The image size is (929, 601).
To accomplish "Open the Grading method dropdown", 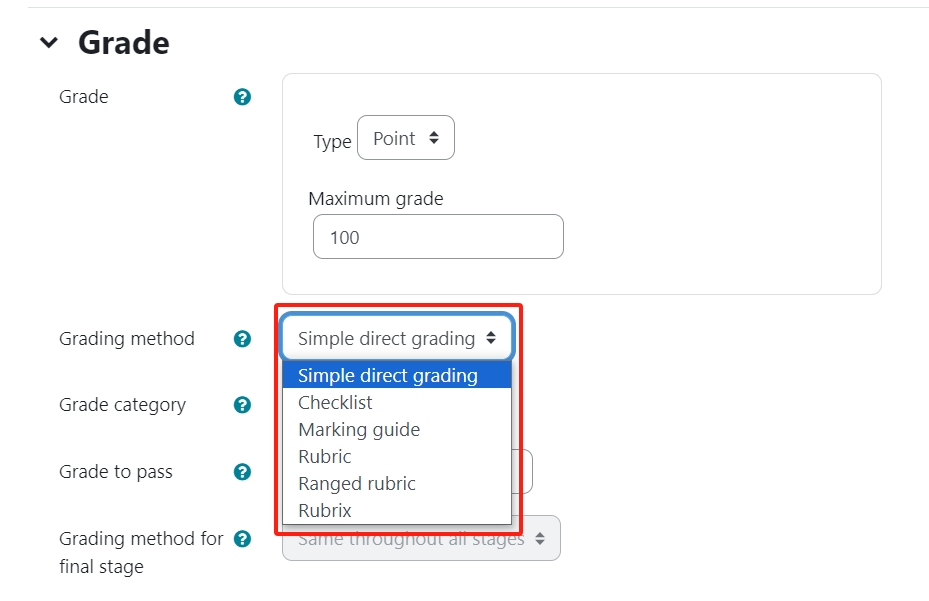I will pyautogui.click(x=397, y=338).
